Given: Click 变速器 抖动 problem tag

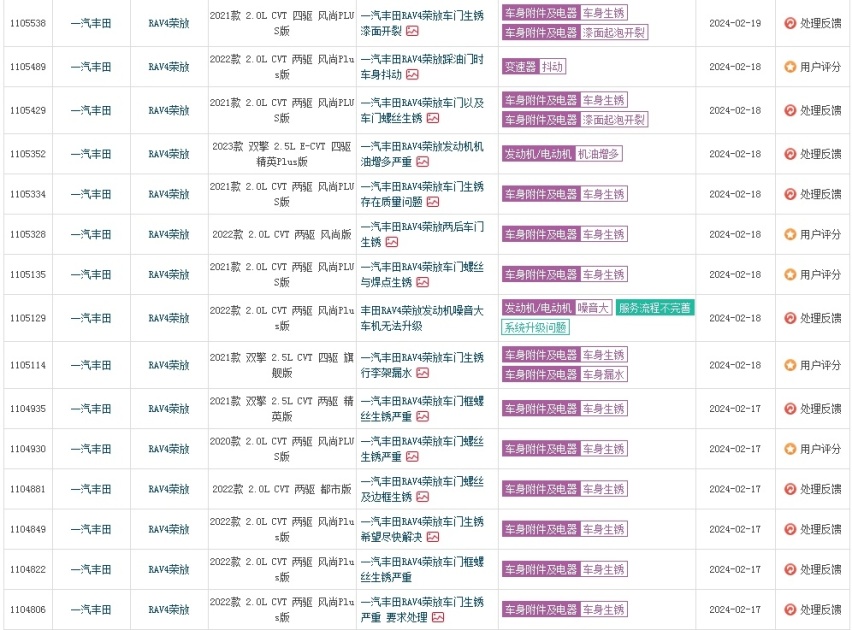Looking at the screenshot, I should pyautogui.click(x=534, y=67).
